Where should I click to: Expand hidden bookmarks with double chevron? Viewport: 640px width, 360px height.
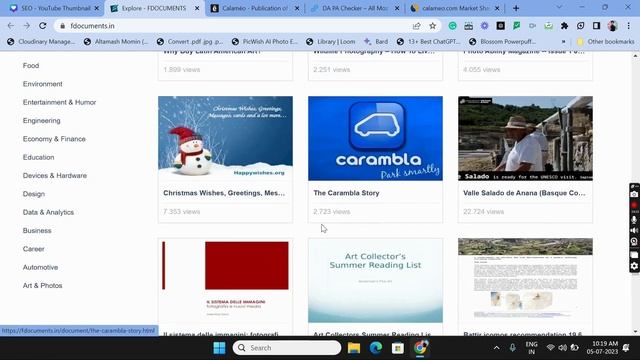pos(563,42)
